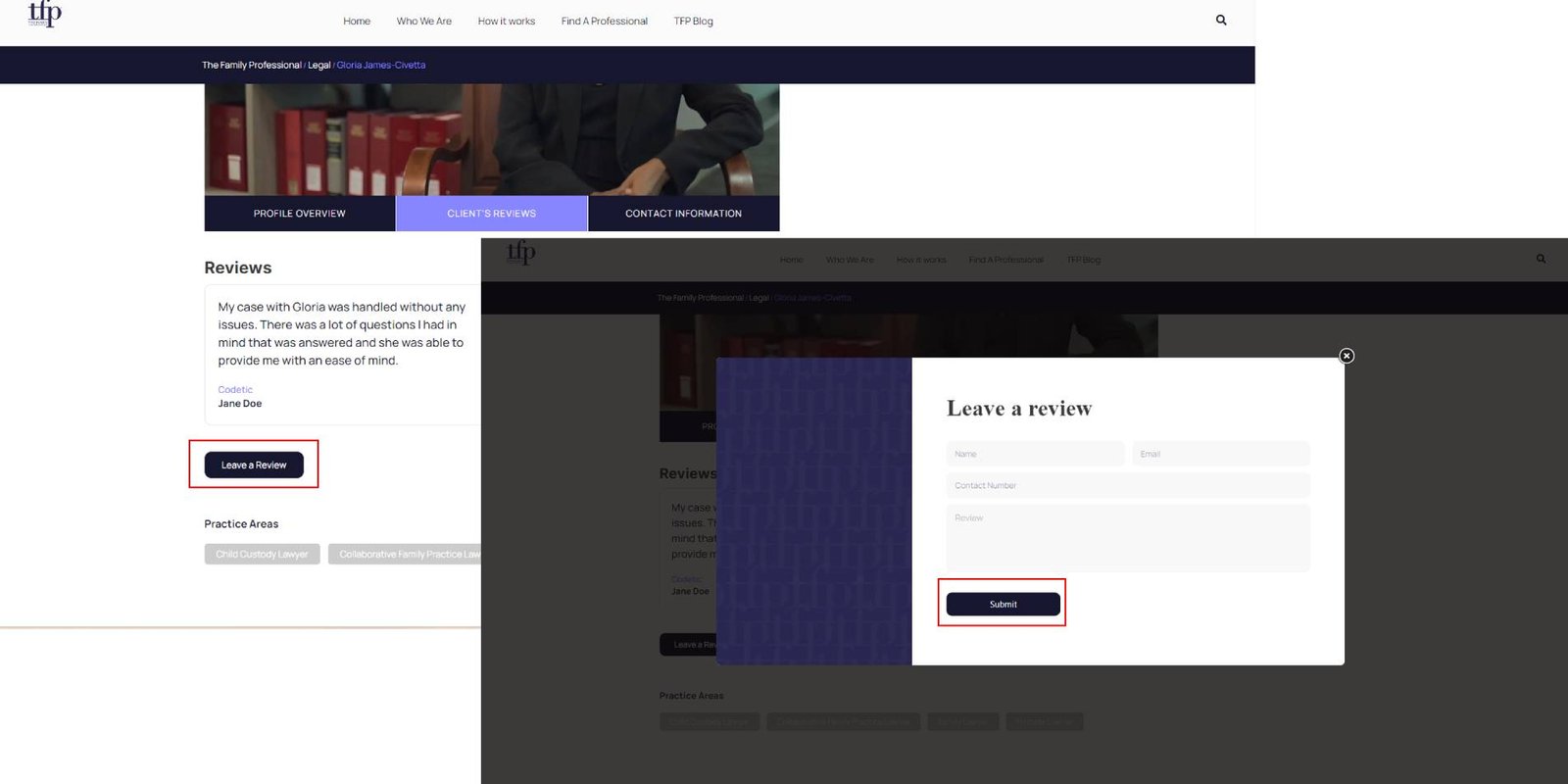The height and width of the screenshot is (784, 1568).
Task: Submit the review form
Action: pyautogui.click(x=1003, y=605)
